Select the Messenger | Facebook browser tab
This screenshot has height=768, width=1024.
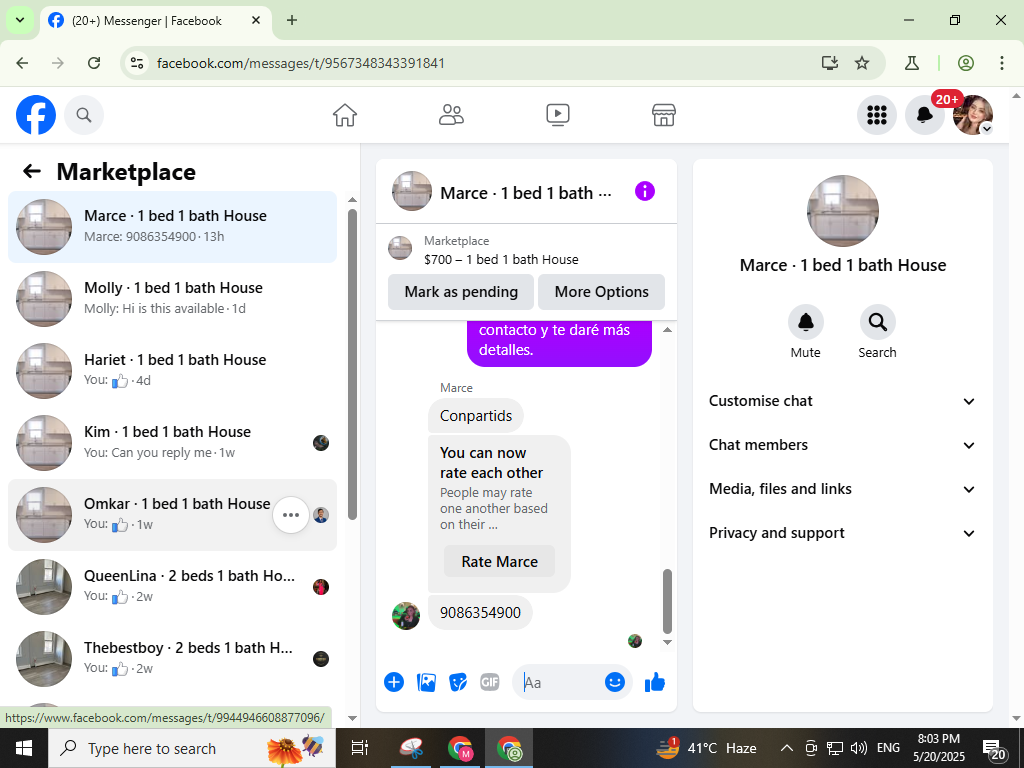[155, 21]
